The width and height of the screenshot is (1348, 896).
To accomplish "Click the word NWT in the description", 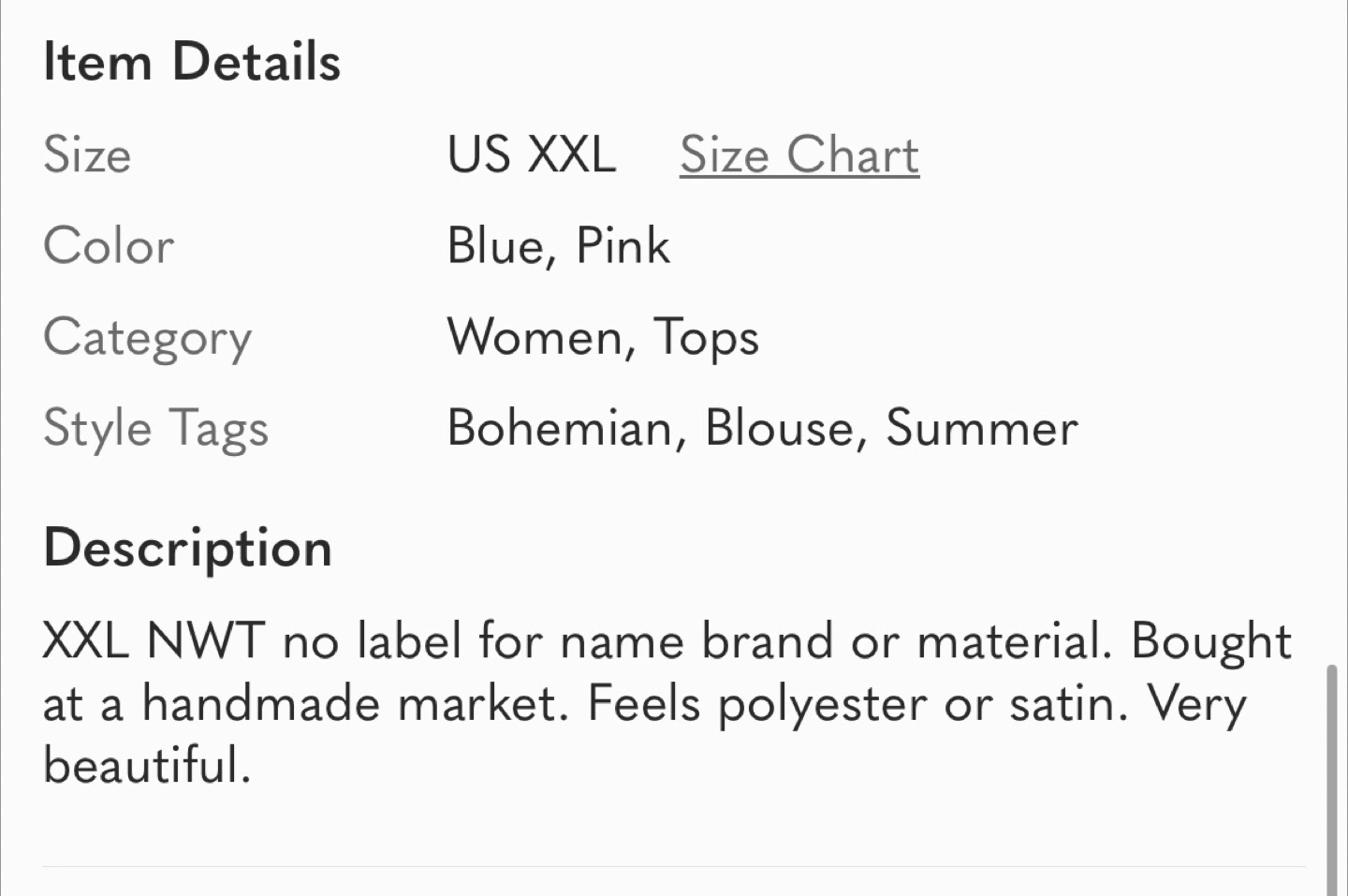I will click(x=206, y=642).
